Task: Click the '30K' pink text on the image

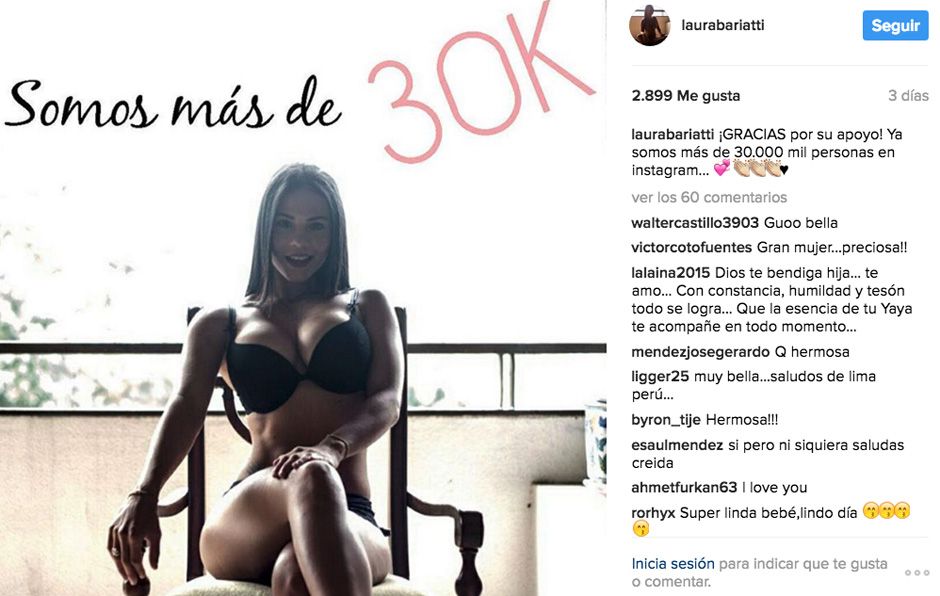Action: click(x=480, y=81)
